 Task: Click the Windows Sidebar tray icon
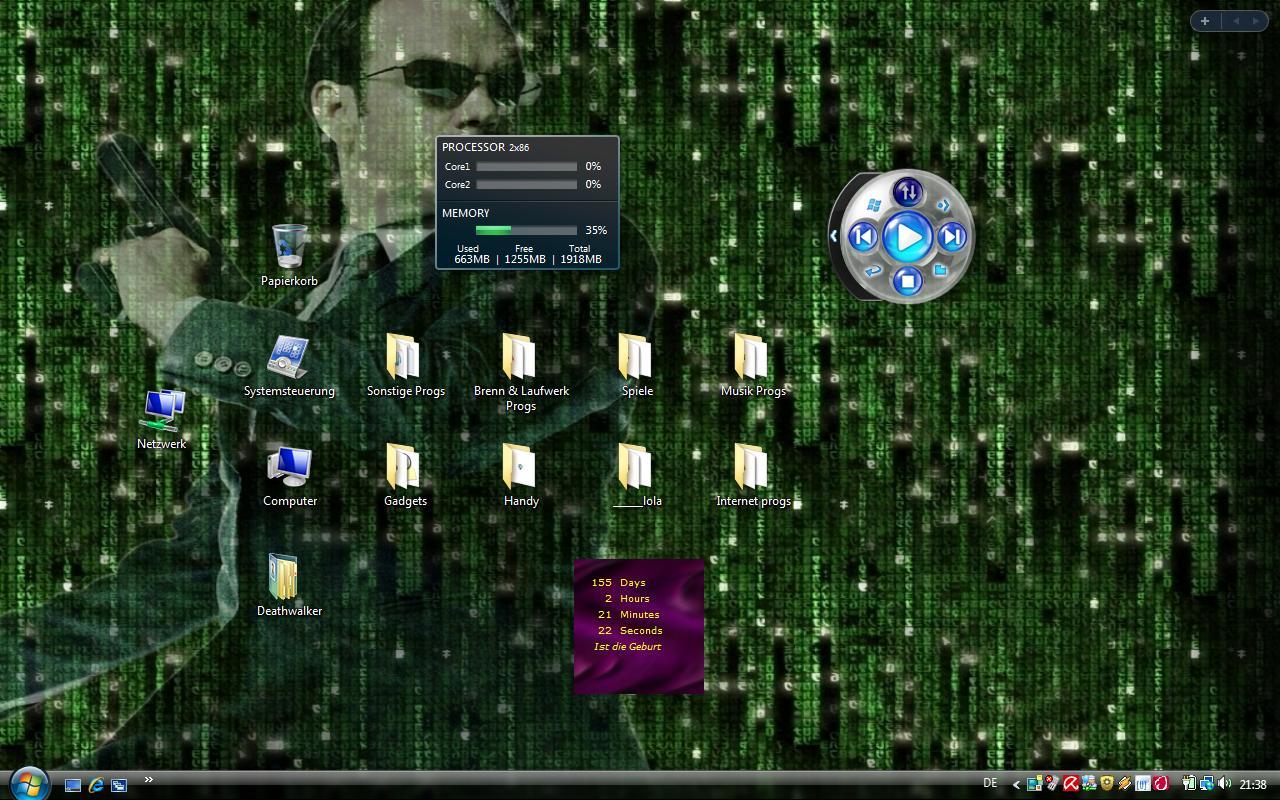[1035, 784]
